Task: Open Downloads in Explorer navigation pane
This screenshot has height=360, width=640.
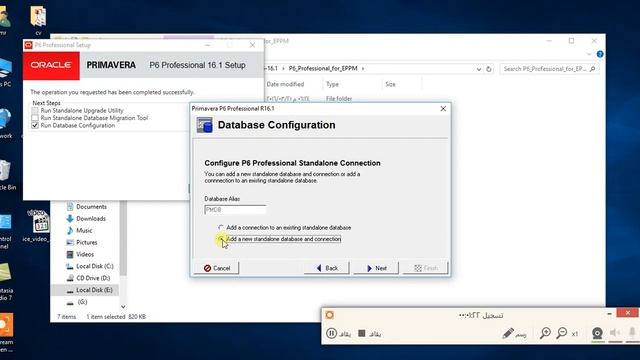Action: coord(91,218)
